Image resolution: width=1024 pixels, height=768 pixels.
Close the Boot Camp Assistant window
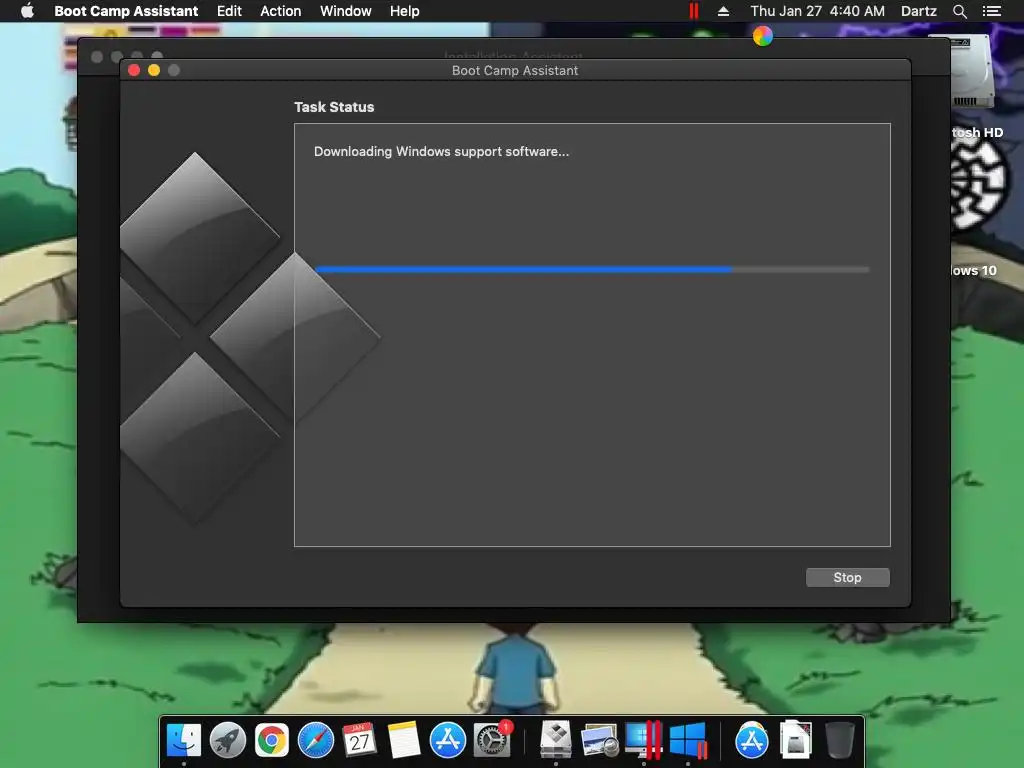tap(134, 70)
